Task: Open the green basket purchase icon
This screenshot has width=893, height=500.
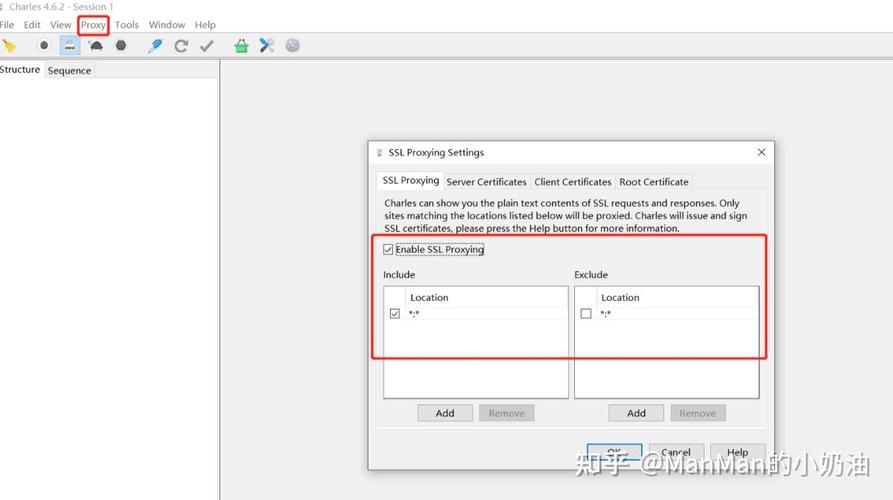Action: 241,46
